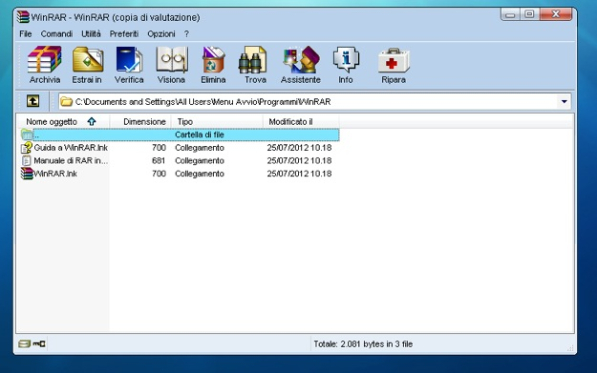The width and height of the screenshot is (597, 373).
Task: Open the ? help menu
Action: (187, 34)
